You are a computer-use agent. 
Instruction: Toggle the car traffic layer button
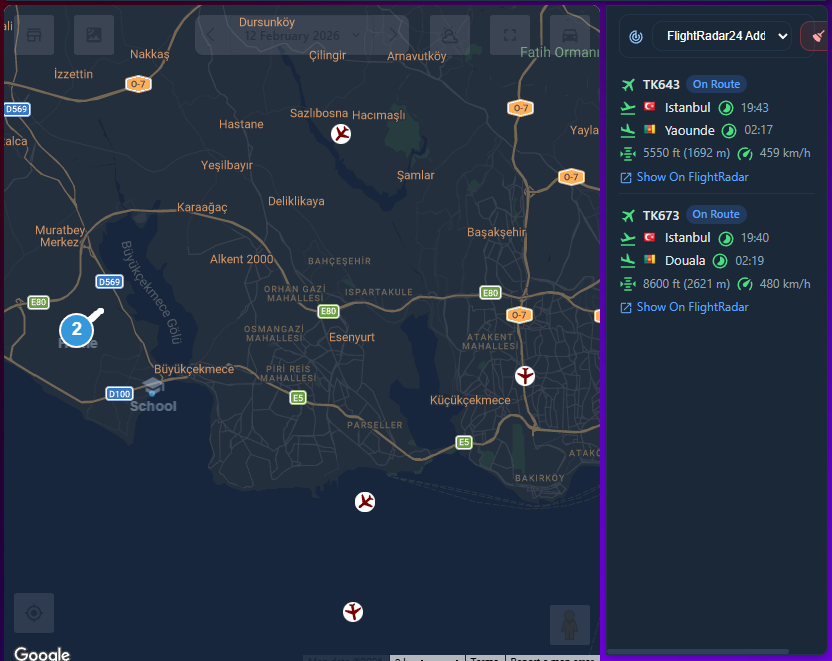click(570, 35)
